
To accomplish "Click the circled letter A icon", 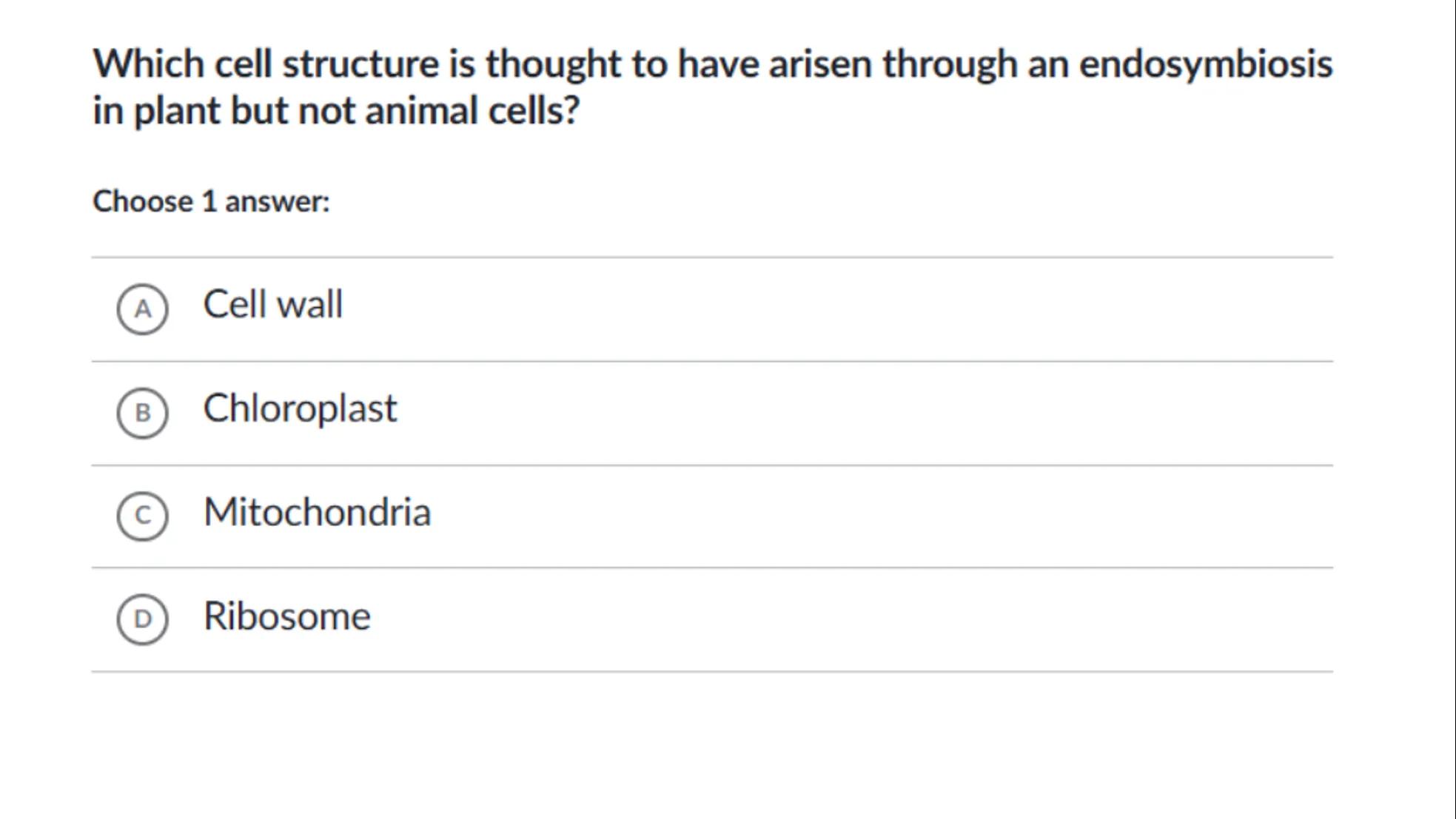I will point(142,309).
